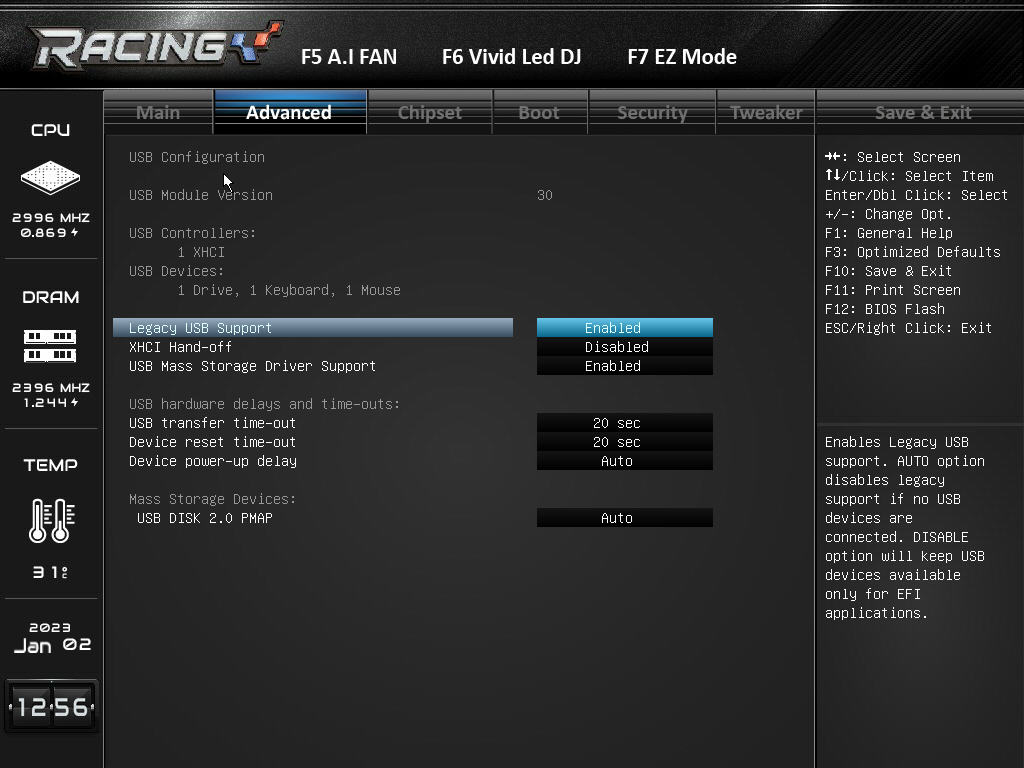The image size is (1024, 768).
Task: Click the Racing logo at top left
Action: click(x=155, y=45)
